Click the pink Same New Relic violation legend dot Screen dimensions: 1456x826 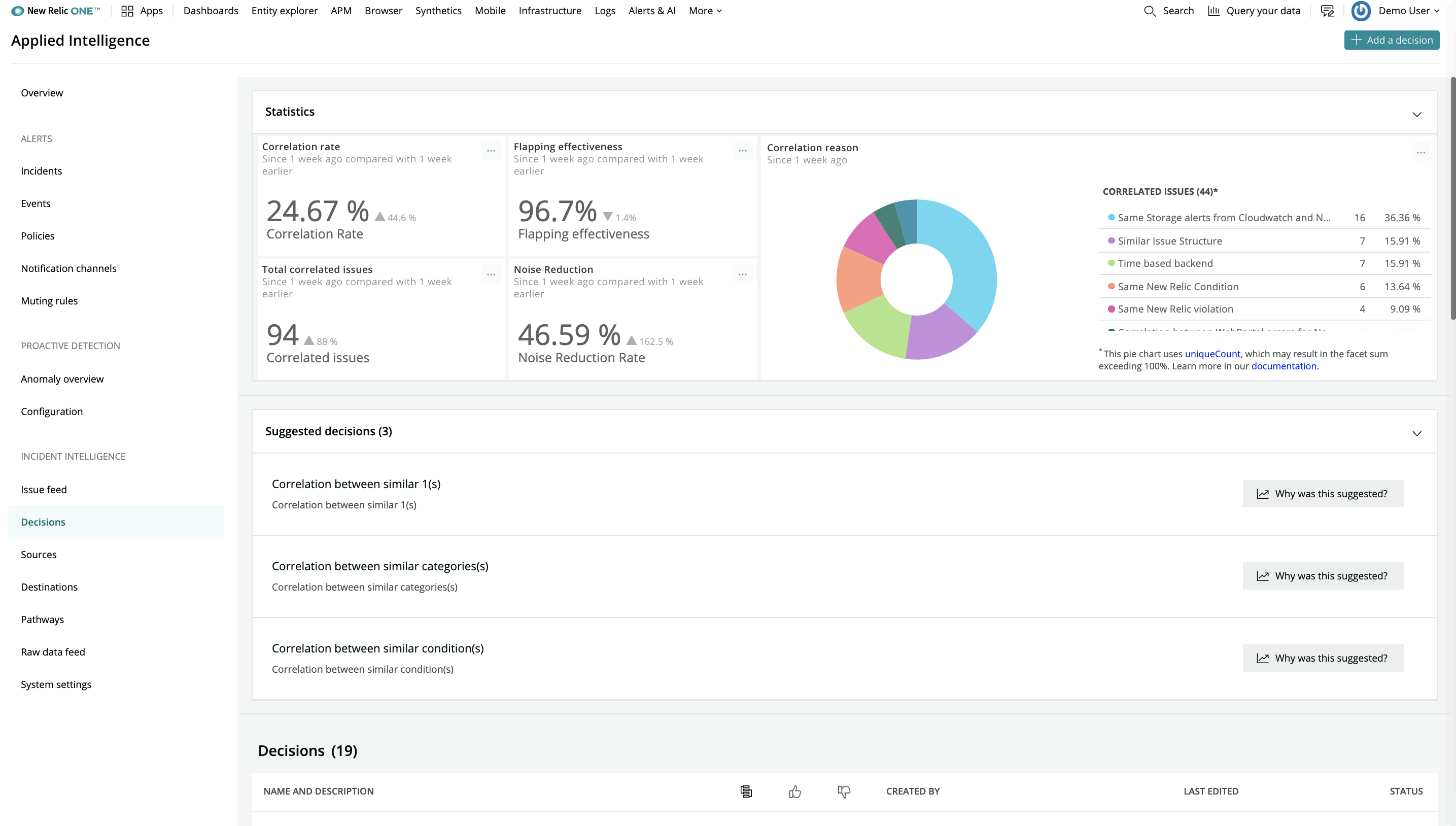coord(1111,308)
